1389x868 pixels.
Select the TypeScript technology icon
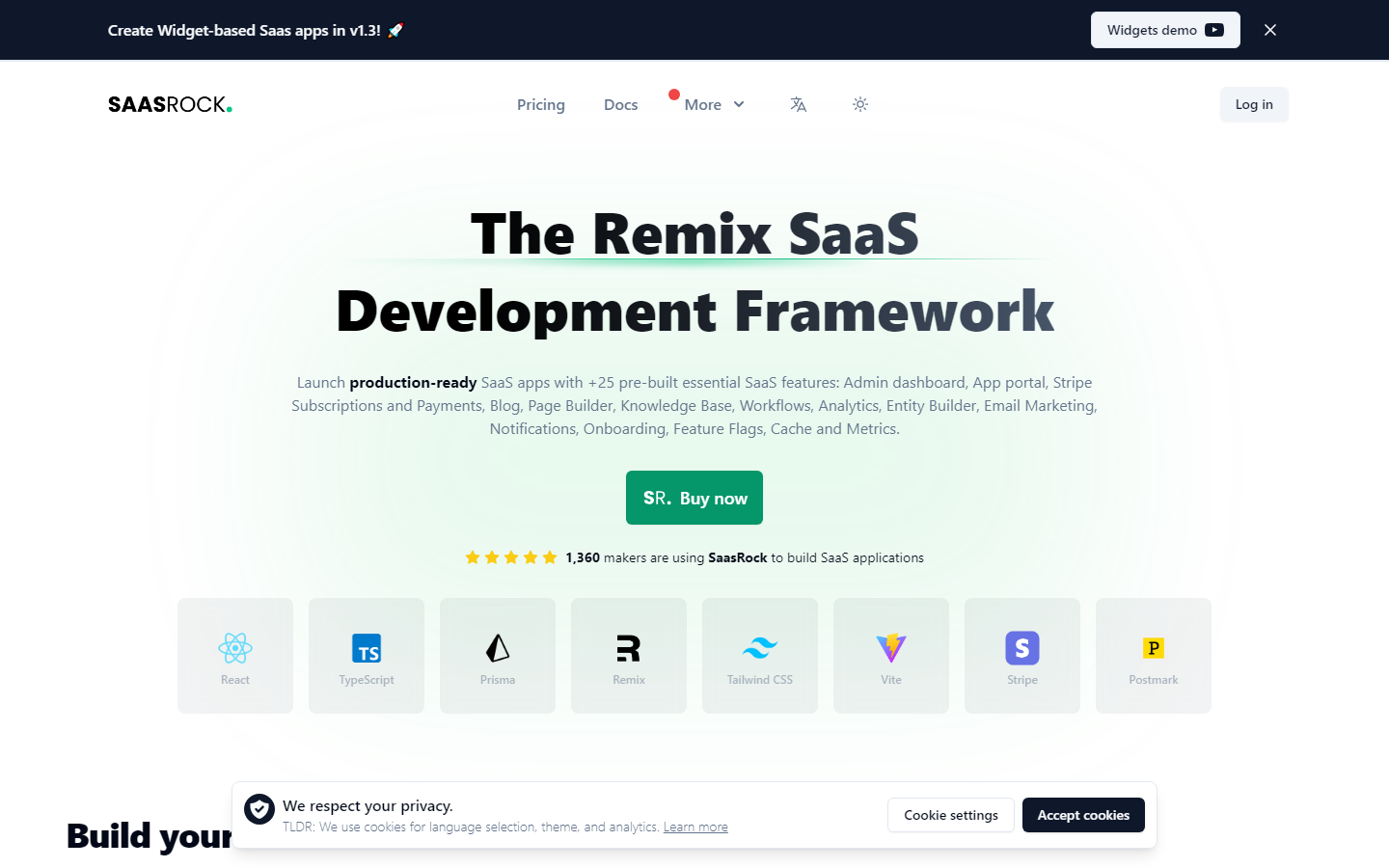(367, 656)
